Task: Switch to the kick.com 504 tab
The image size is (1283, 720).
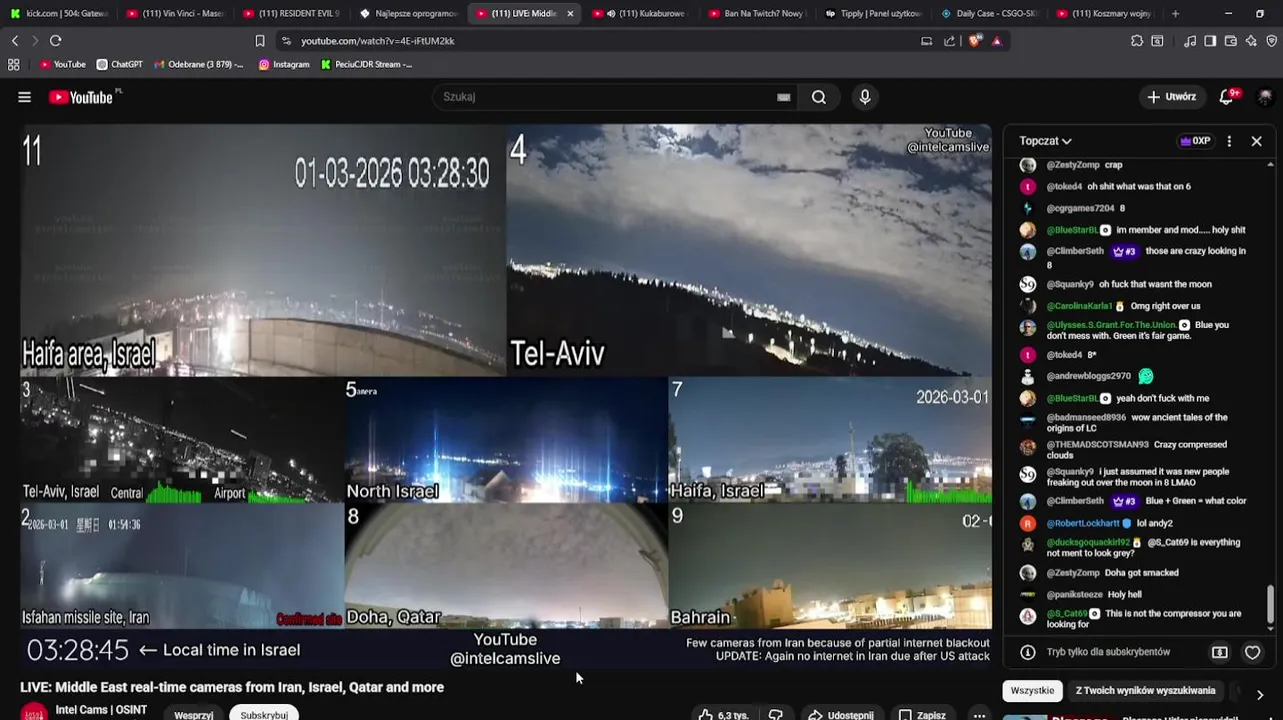Action: (x=60, y=14)
